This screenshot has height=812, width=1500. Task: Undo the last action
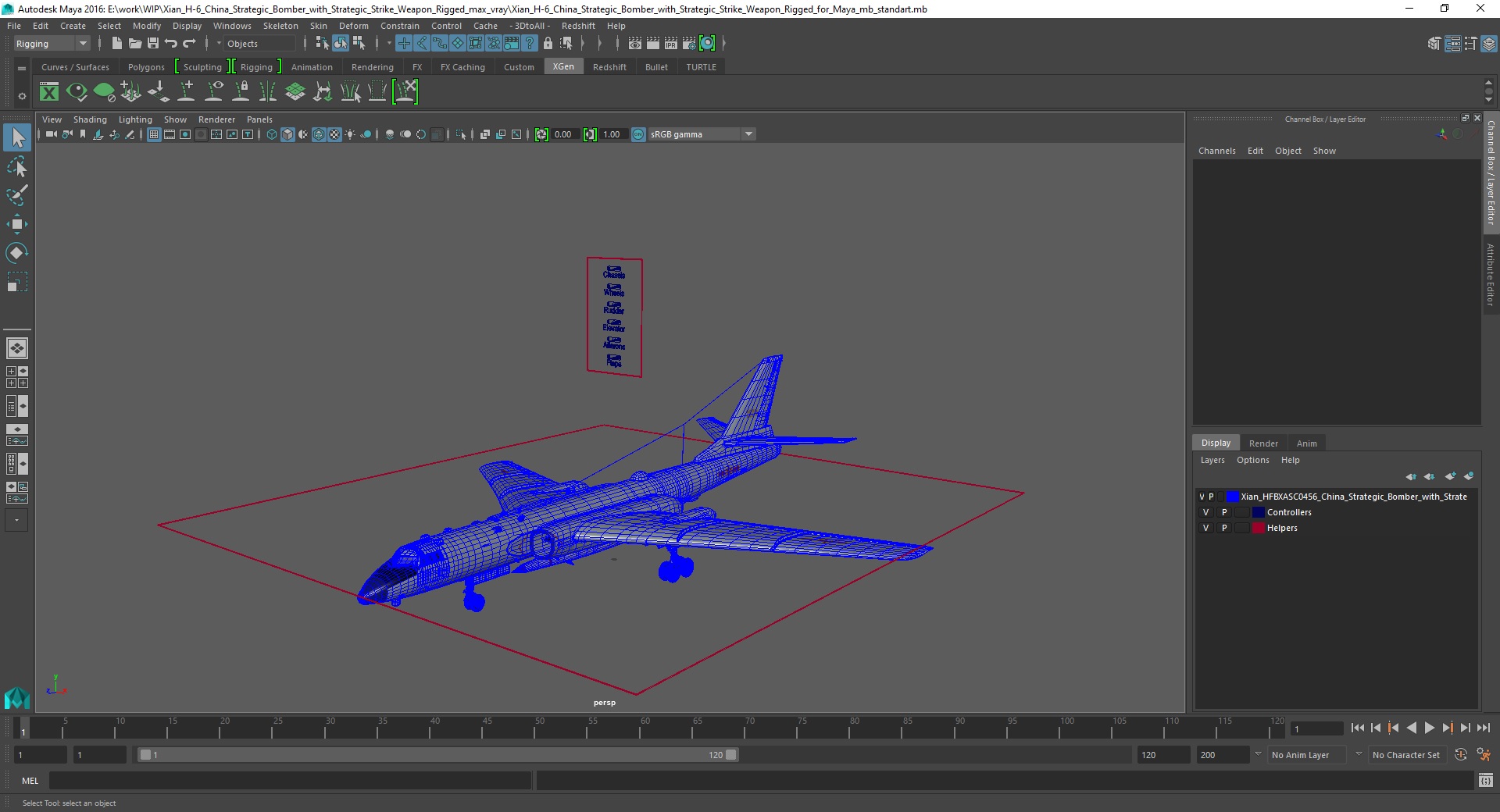click(171, 44)
